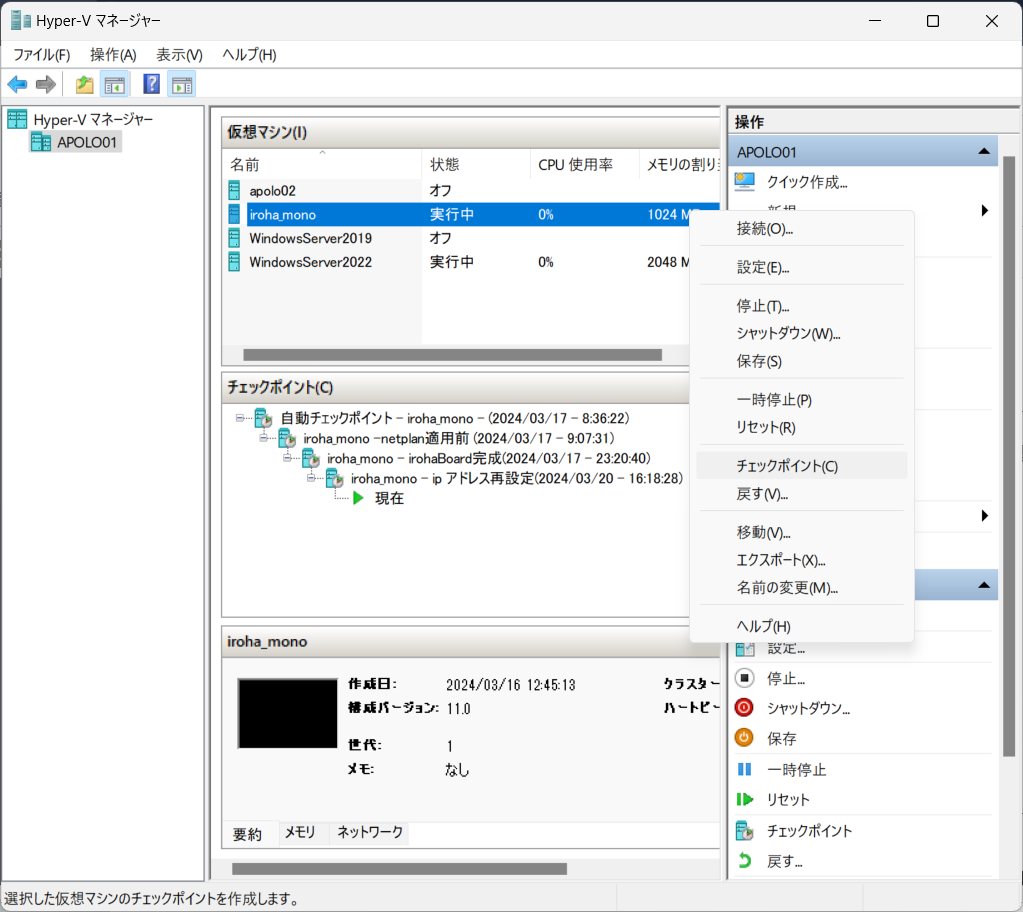Click the irohaBoard完成 checkpoint icon
Screen dimensions: 1023x912
(x=311, y=459)
